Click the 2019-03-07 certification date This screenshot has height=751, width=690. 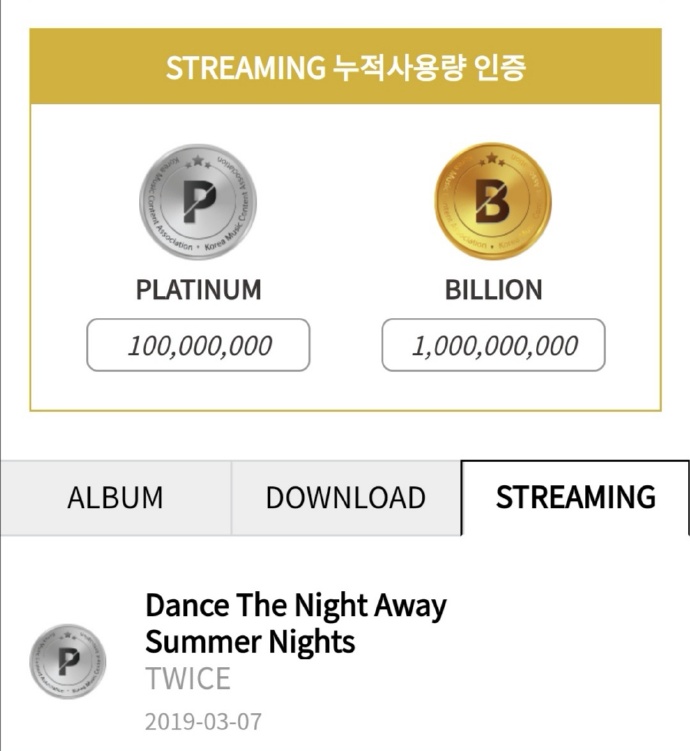point(203,720)
